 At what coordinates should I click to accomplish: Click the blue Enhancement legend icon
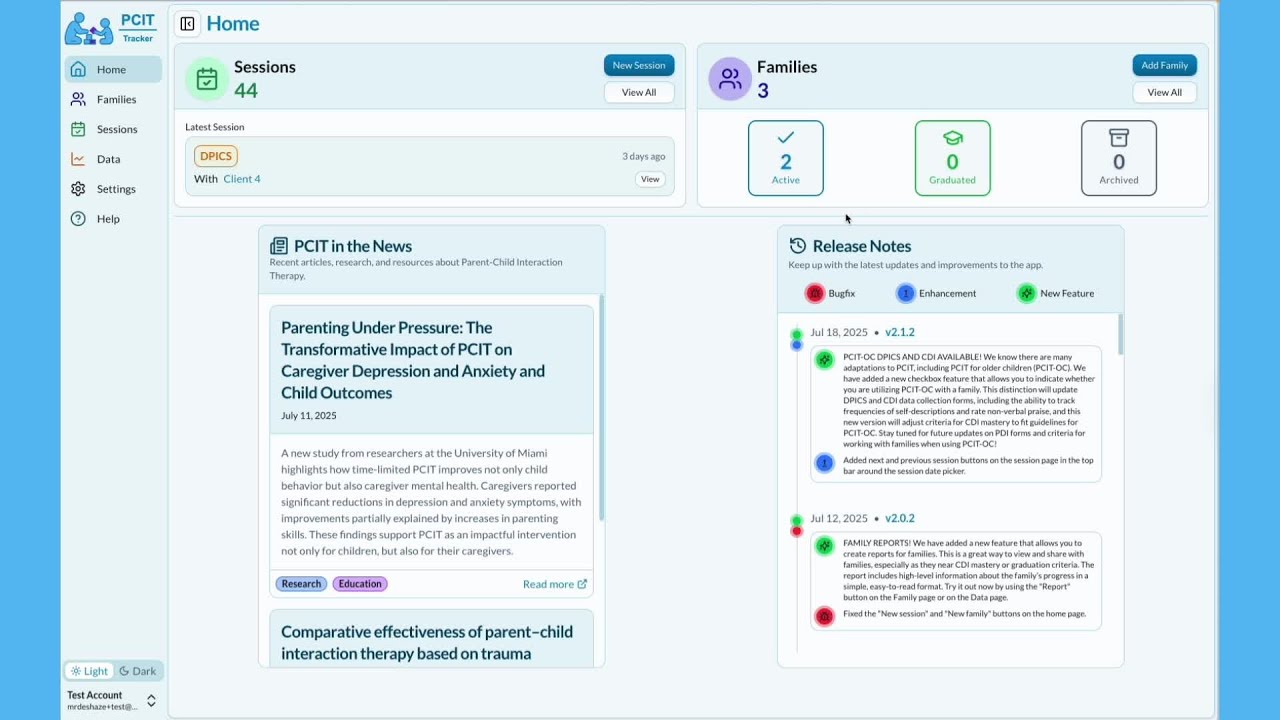point(905,293)
